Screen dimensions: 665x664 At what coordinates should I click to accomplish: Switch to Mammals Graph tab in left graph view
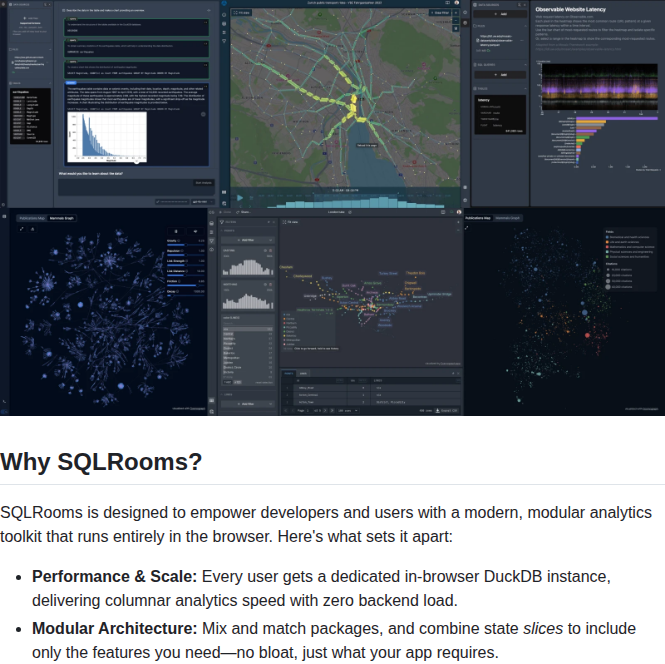click(x=62, y=218)
